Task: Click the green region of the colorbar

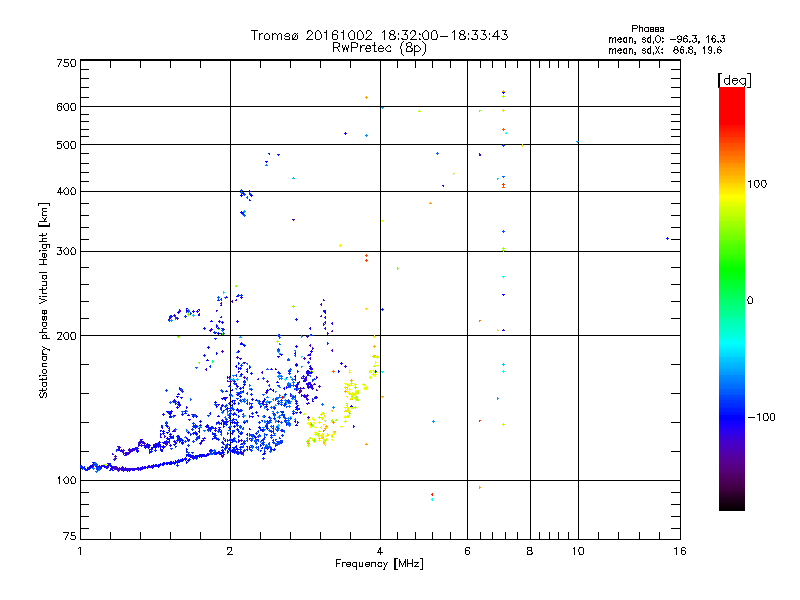Action: coord(732,270)
